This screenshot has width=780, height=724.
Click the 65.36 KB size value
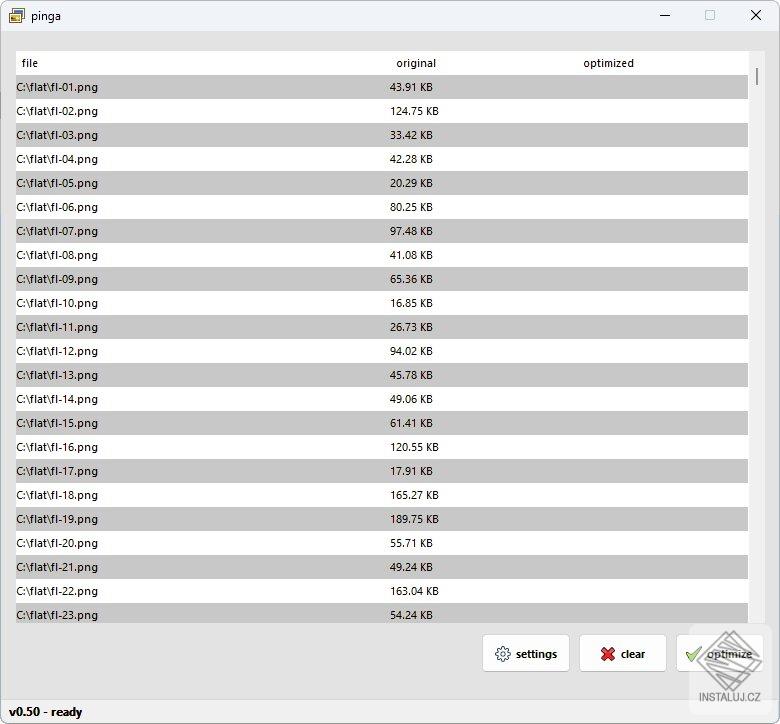[411, 279]
